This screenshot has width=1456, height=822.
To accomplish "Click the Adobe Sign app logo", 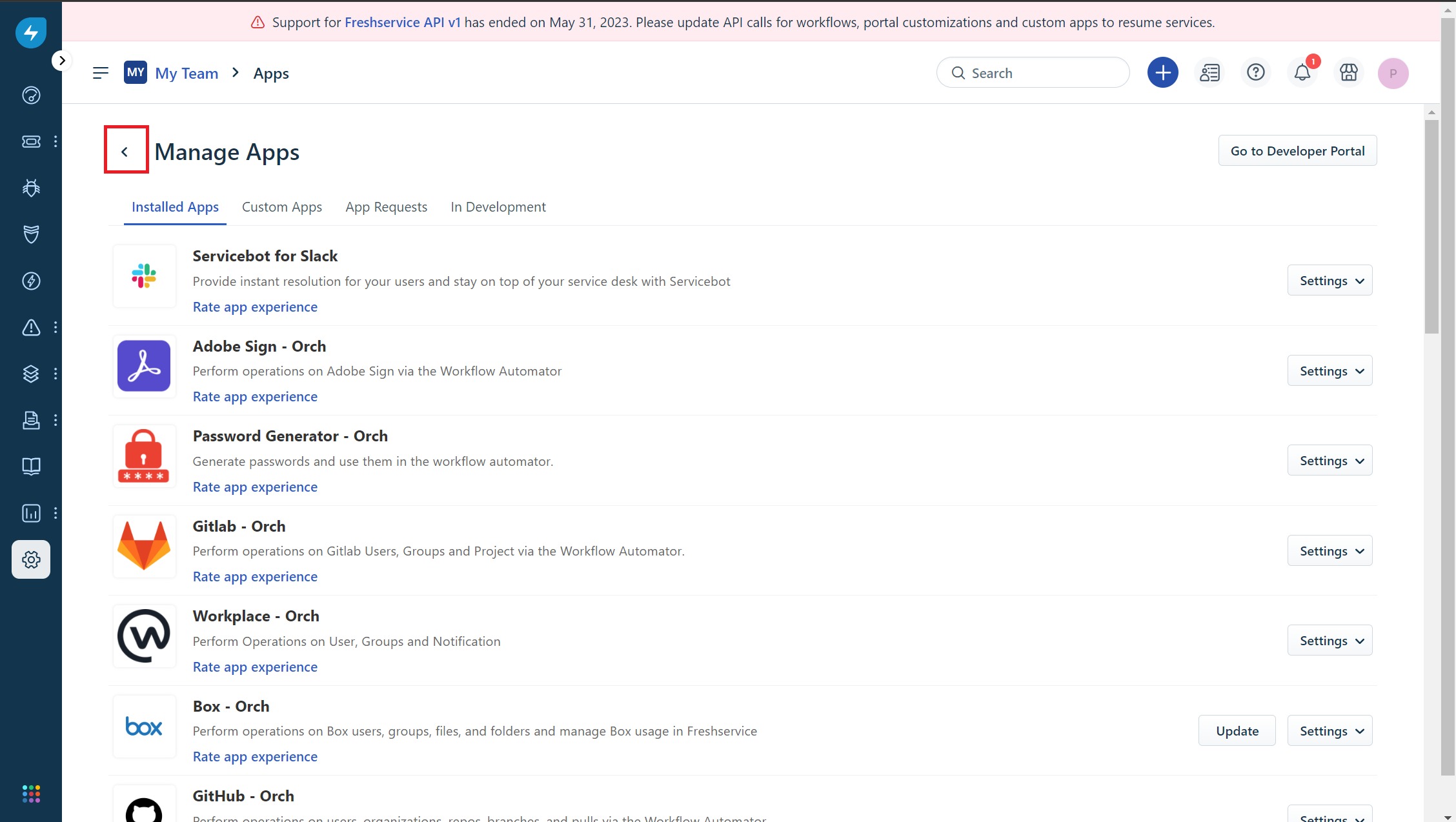I will (x=144, y=366).
